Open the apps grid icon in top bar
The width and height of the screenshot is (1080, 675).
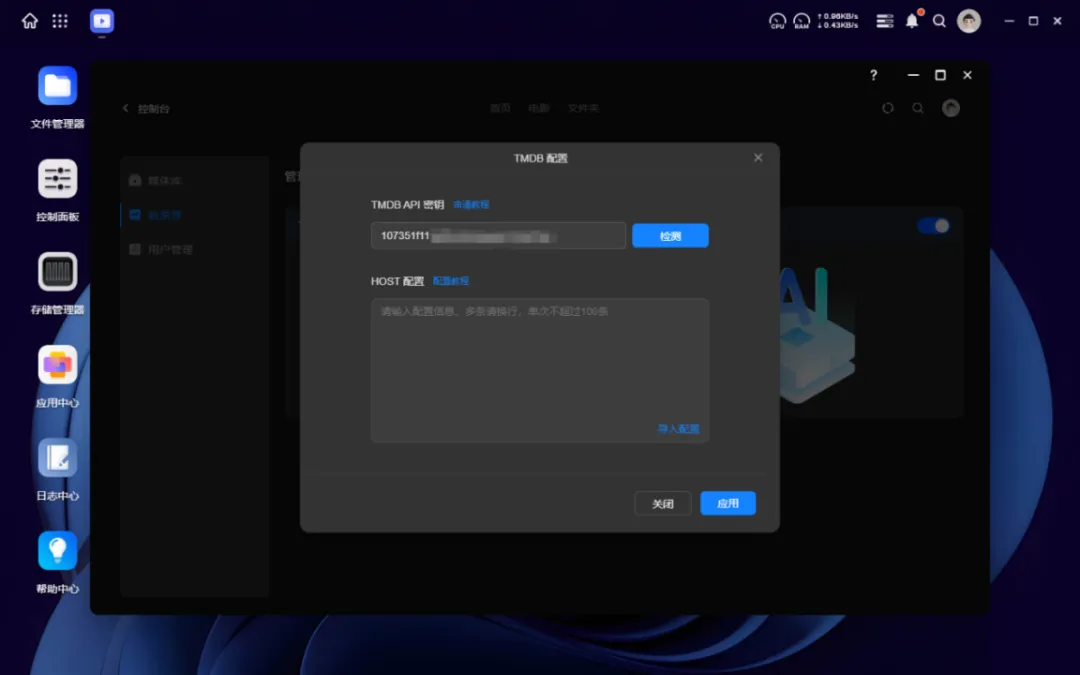tap(60, 21)
